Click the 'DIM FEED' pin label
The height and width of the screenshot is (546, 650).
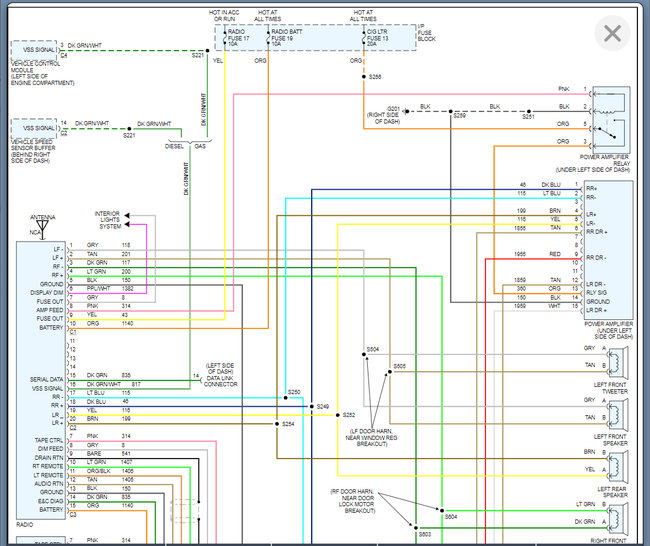pyautogui.click(x=51, y=449)
